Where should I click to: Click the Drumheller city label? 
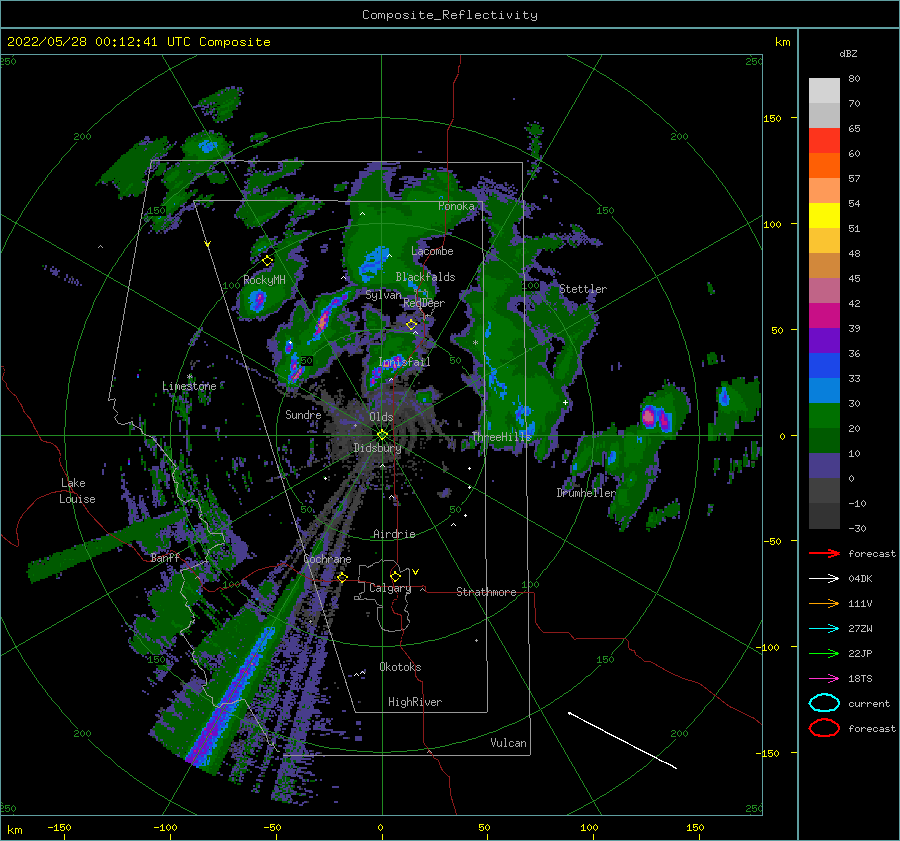(586, 493)
